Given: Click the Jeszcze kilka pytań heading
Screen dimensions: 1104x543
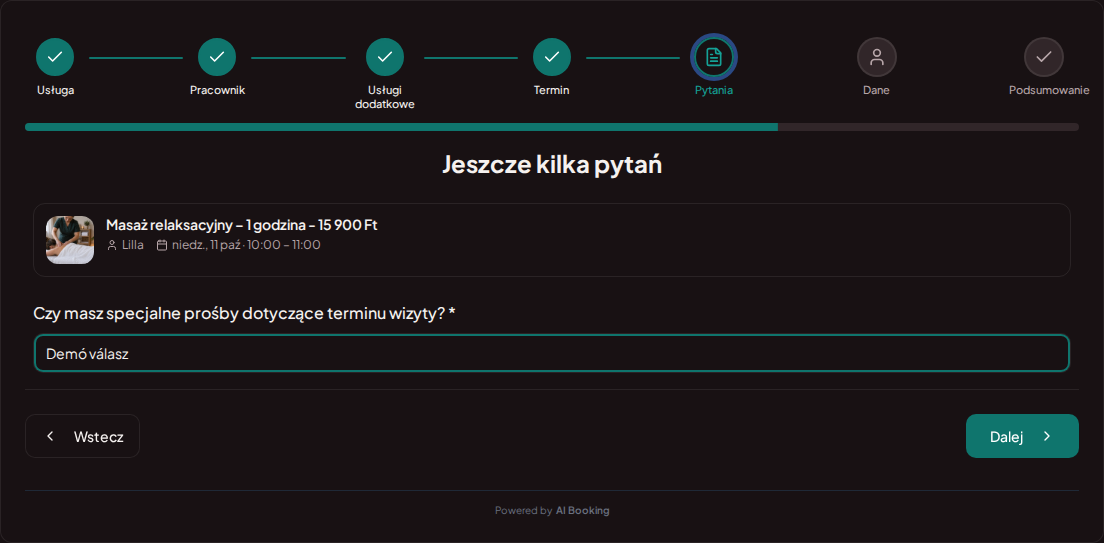Looking at the screenshot, I should pos(552,164).
